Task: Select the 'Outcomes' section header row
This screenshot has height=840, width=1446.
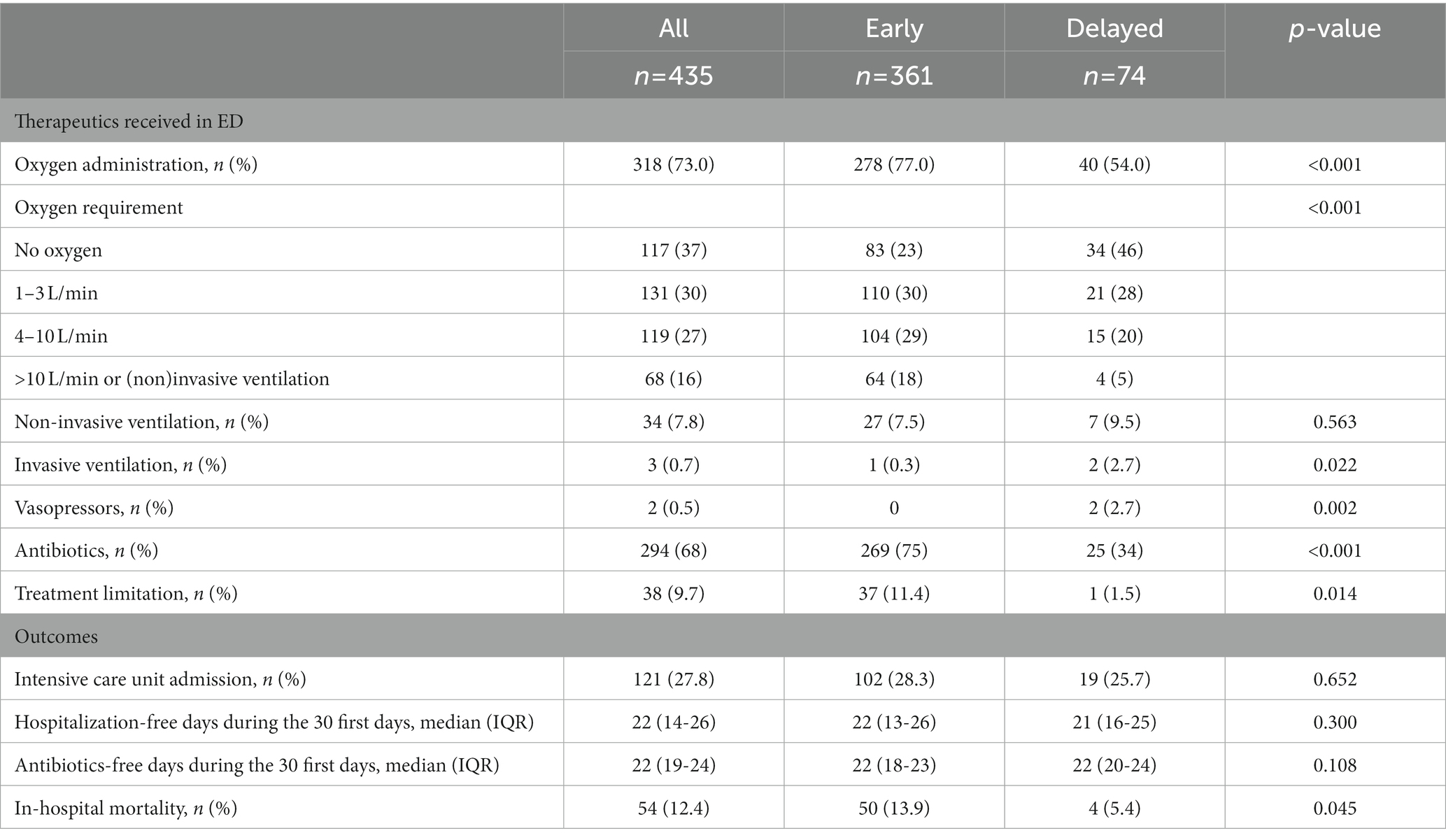Action: click(x=723, y=636)
